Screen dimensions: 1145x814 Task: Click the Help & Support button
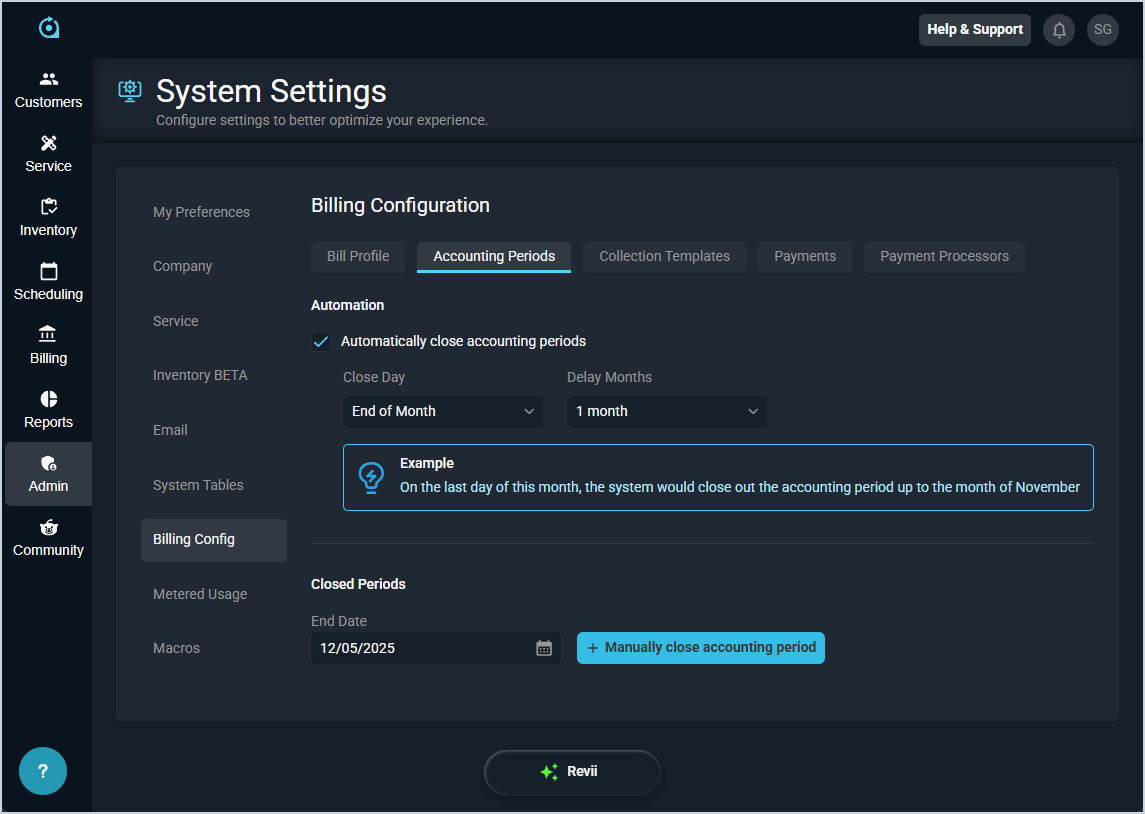pyautogui.click(x=974, y=30)
